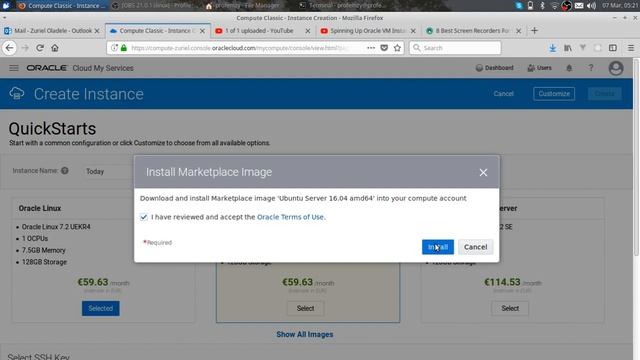Open Show All Images link
This screenshot has width=640, height=360.
[x=304, y=334]
